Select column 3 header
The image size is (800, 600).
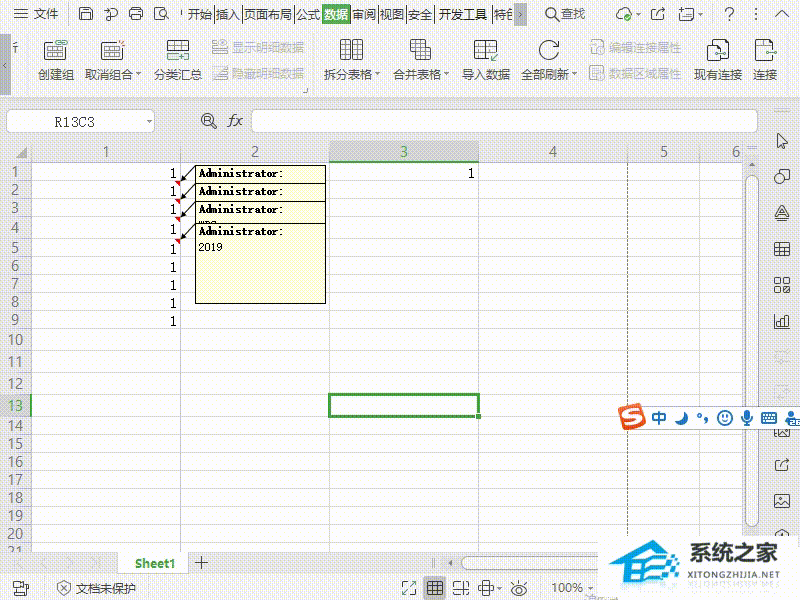click(x=404, y=152)
